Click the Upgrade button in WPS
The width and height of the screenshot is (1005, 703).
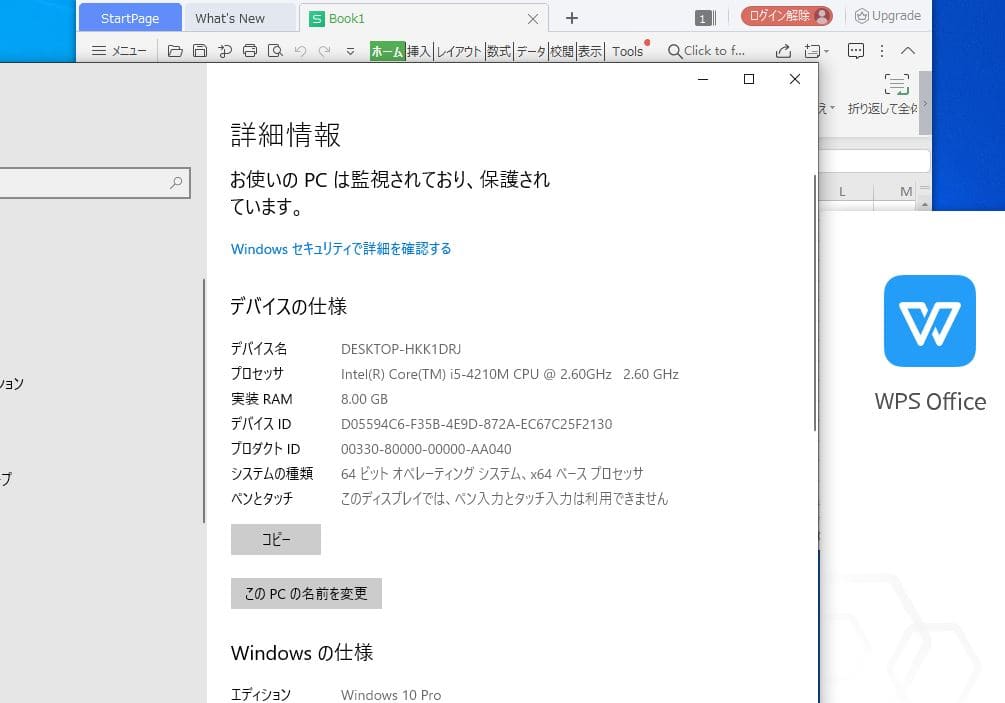(888, 16)
